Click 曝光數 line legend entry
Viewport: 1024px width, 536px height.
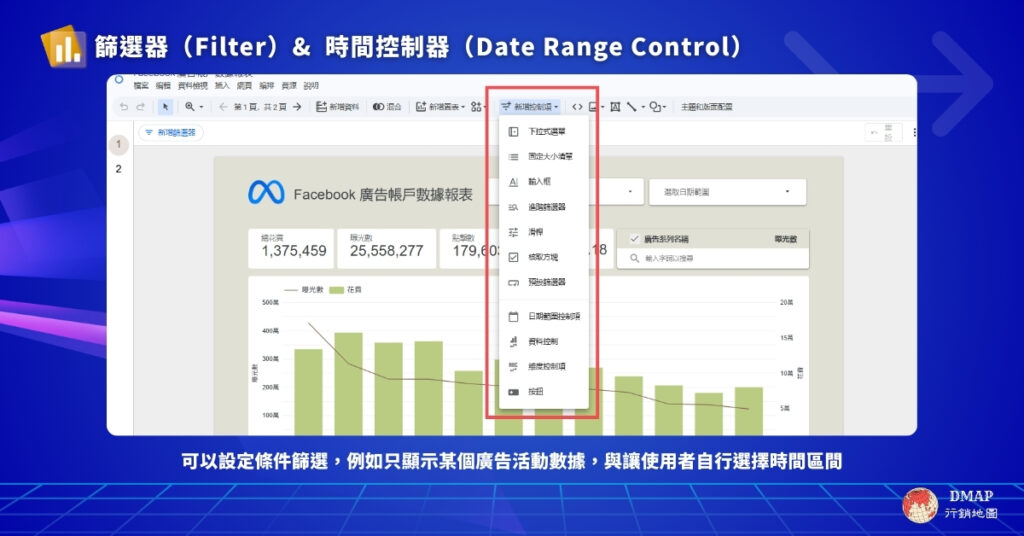(304, 290)
